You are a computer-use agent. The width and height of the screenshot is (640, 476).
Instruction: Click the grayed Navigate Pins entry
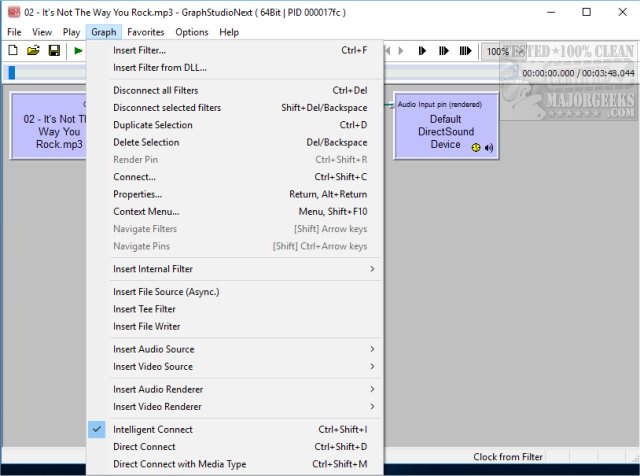pyautogui.click(x=235, y=246)
